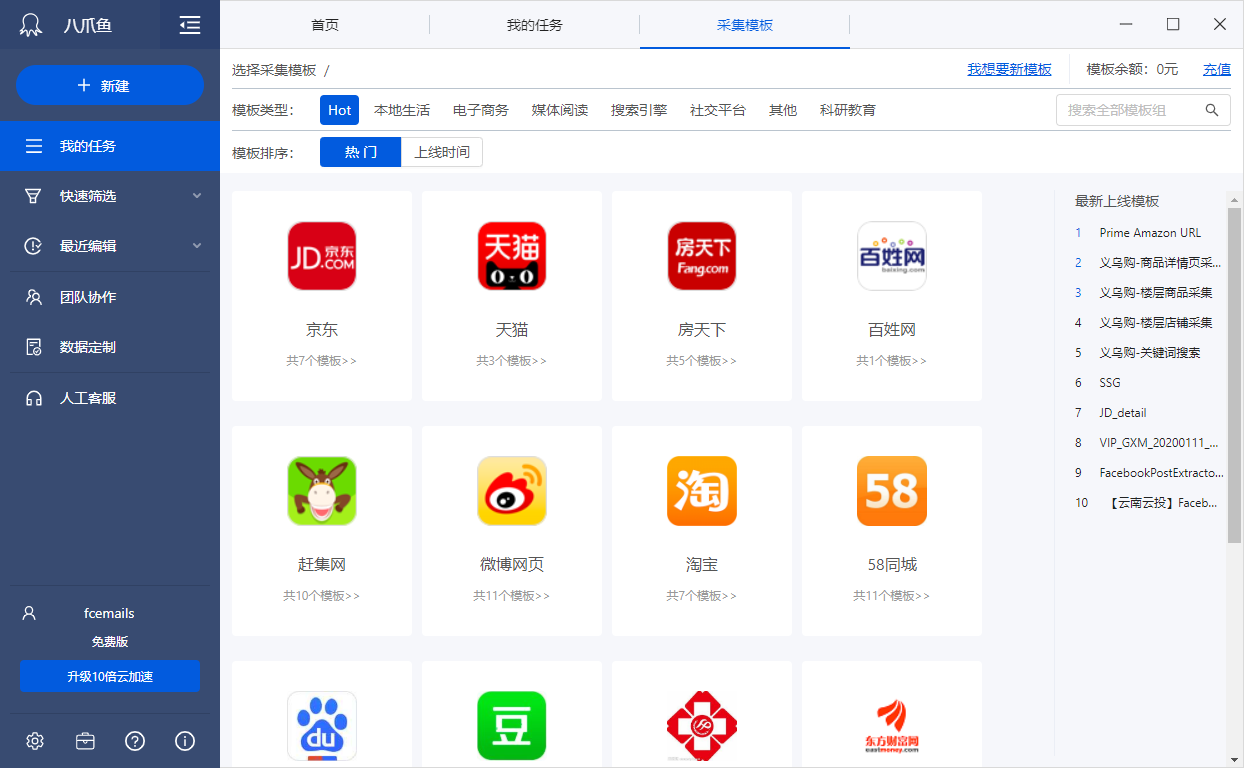Open the 微博网页 template icon
The image size is (1244, 768).
point(511,491)
